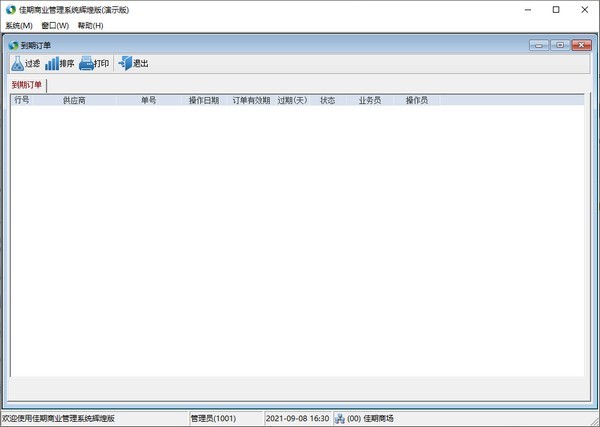Minimize the 到期订单 child window
The image size is (600, 427).
pos(539,45)
